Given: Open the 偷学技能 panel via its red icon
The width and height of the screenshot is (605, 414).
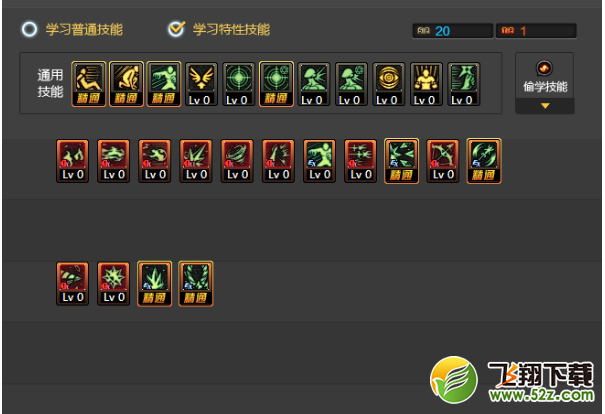Looking at the screenshot, I should tap(544, 68).
